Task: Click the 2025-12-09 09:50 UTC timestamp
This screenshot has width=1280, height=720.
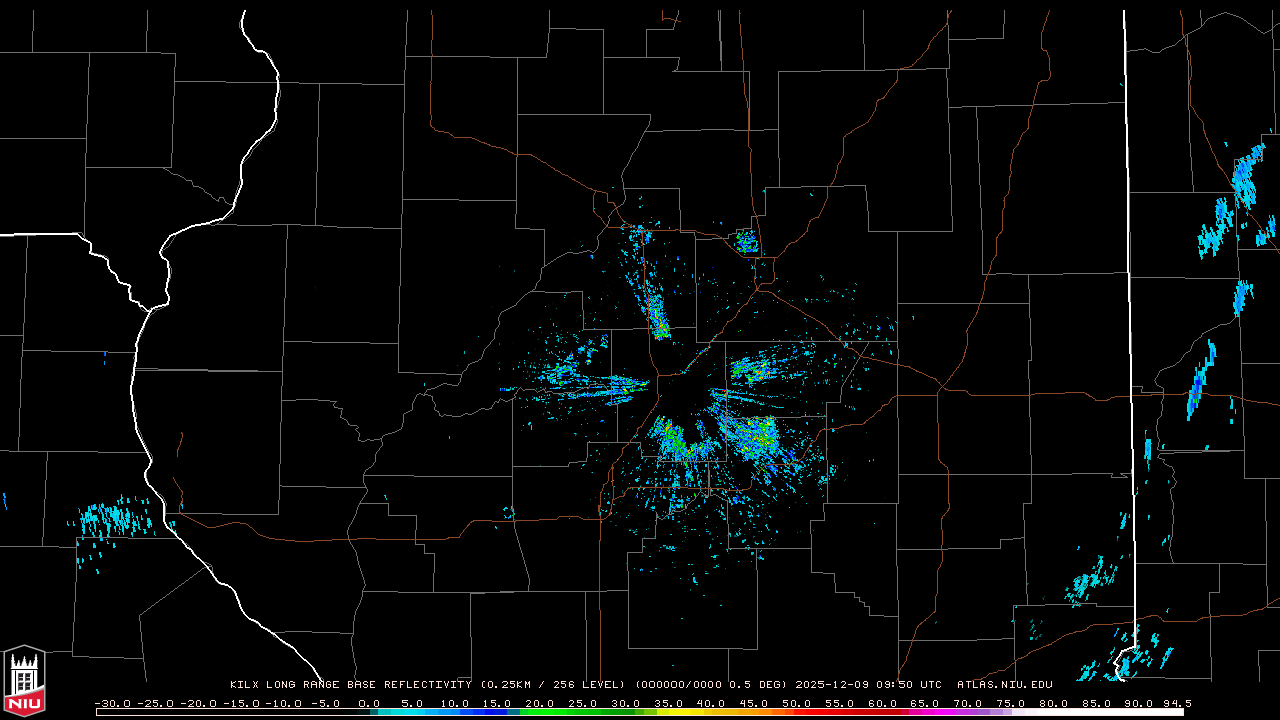Action: (868, 685)
